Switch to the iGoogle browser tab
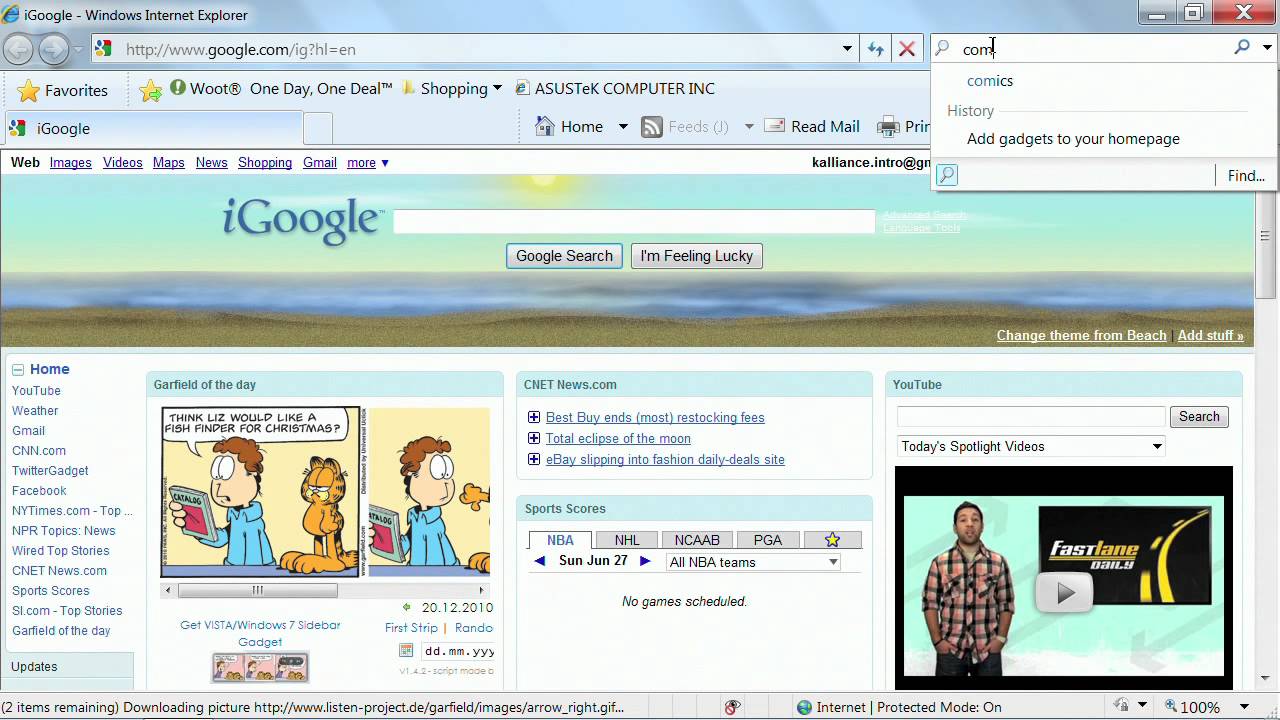The image size is (1280, 720). (x=152, y=128)
